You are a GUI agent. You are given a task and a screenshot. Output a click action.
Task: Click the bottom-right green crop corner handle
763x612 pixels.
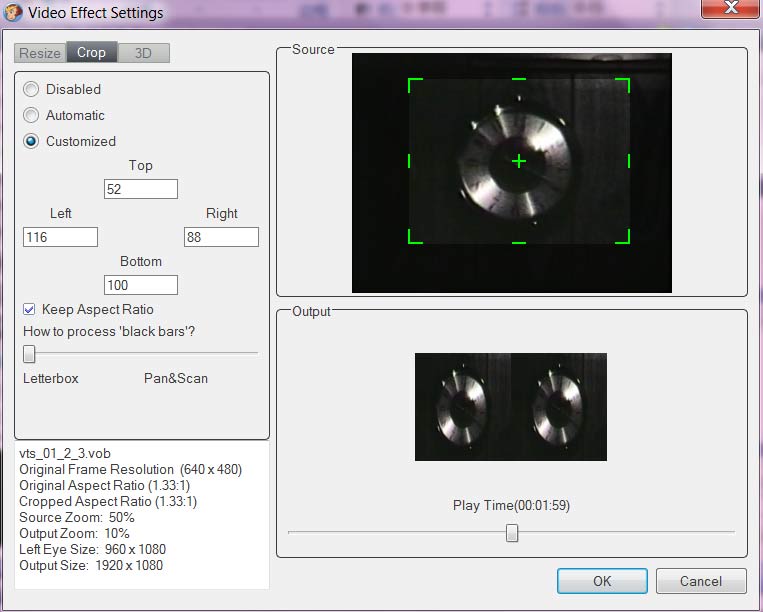(x=623, y=236)
